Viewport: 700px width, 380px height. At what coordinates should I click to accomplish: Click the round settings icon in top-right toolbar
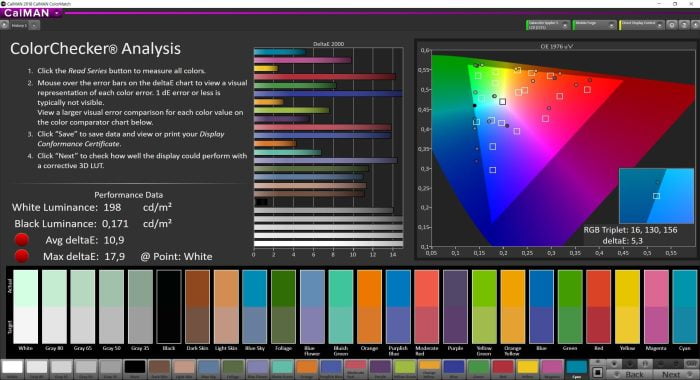tap(672, 25)
